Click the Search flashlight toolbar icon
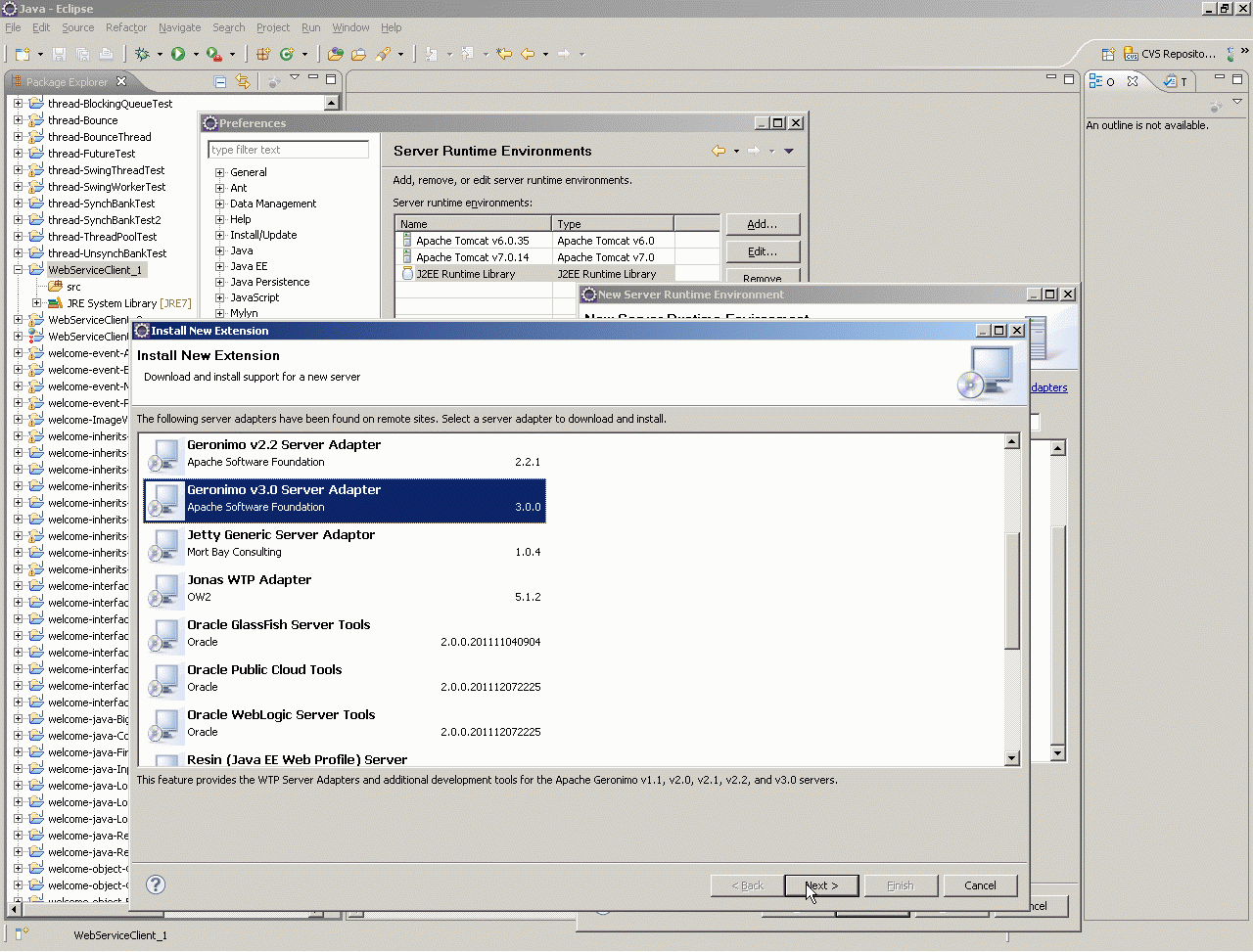The height and width of the screenshot is (952, 1253). point(383,54)
